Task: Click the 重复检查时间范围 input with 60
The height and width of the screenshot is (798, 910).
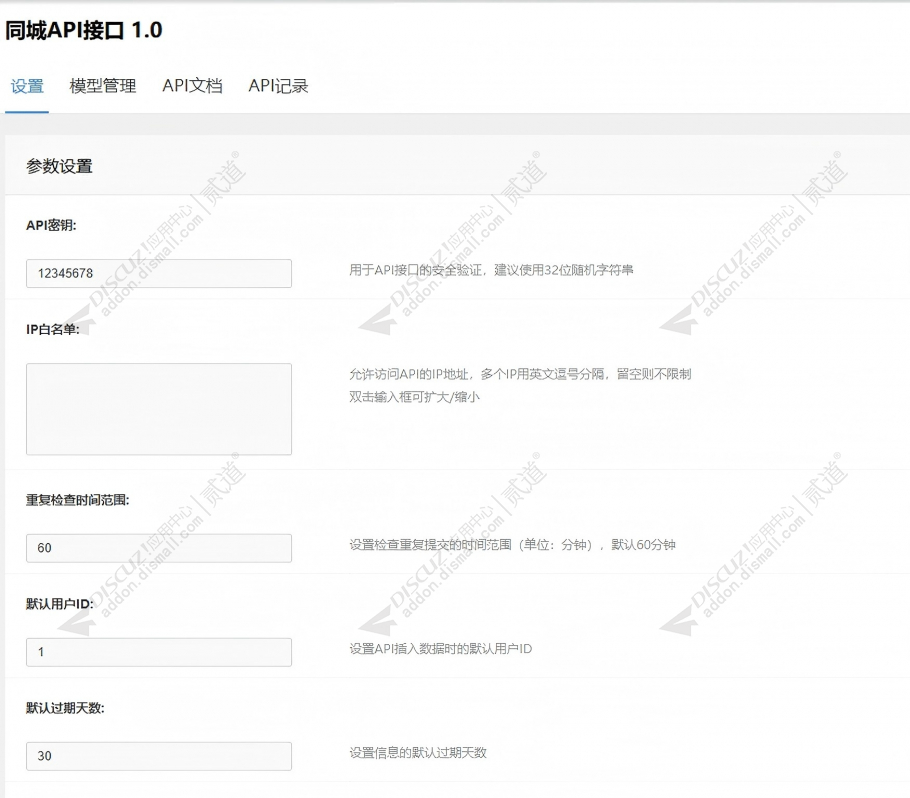Action: coord(159,548)
